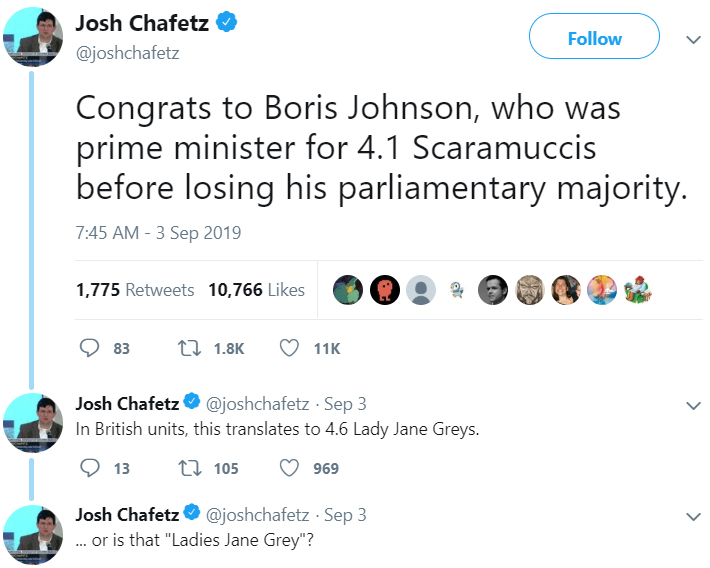View the 1,775 Retweets list
The height and width of the screenshot is (568, 710).
[135, 290]
